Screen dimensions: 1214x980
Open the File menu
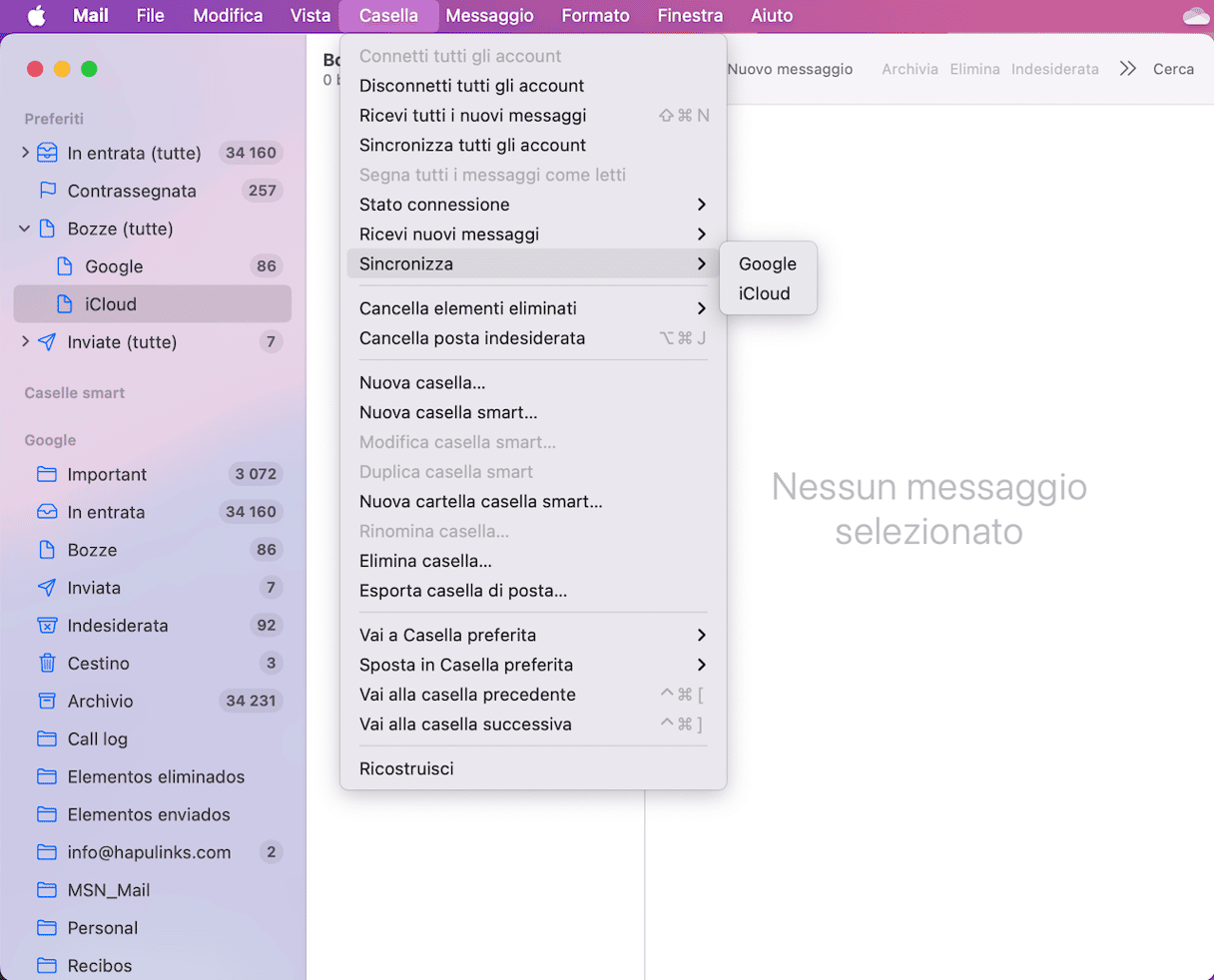151,16
